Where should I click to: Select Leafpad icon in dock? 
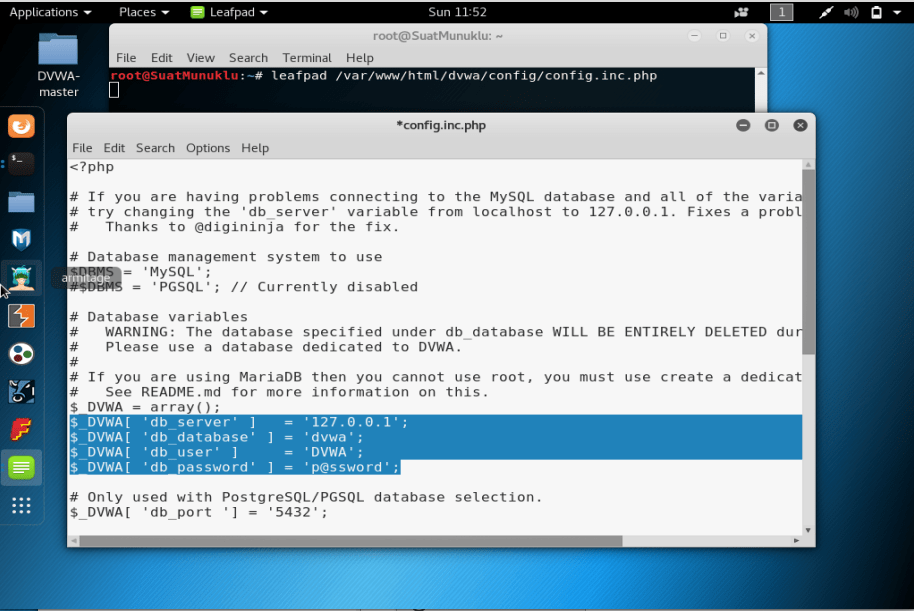[22, 467]
